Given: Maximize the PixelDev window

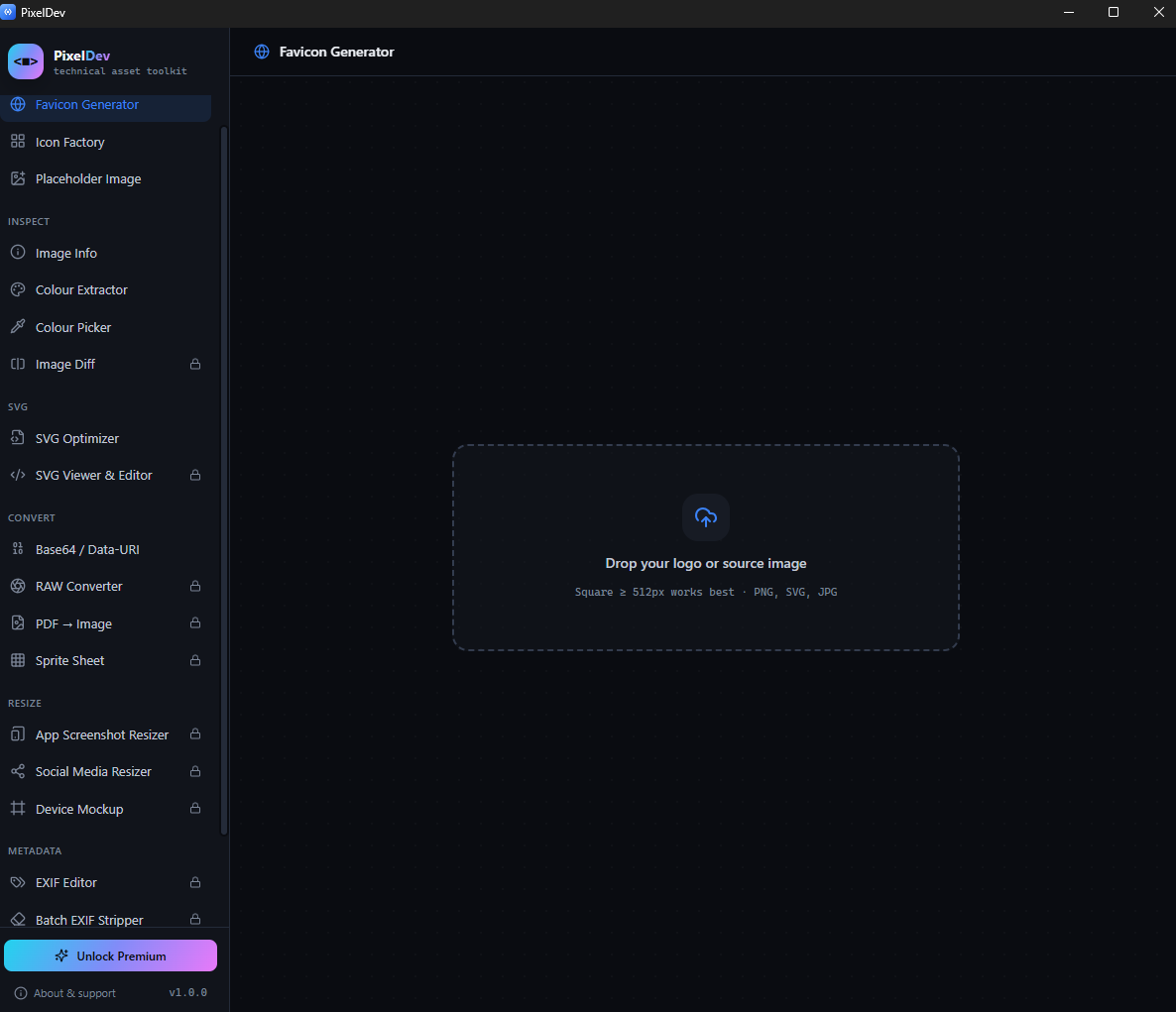Looking at the screenshot, I should click(x=1114, y=13).
